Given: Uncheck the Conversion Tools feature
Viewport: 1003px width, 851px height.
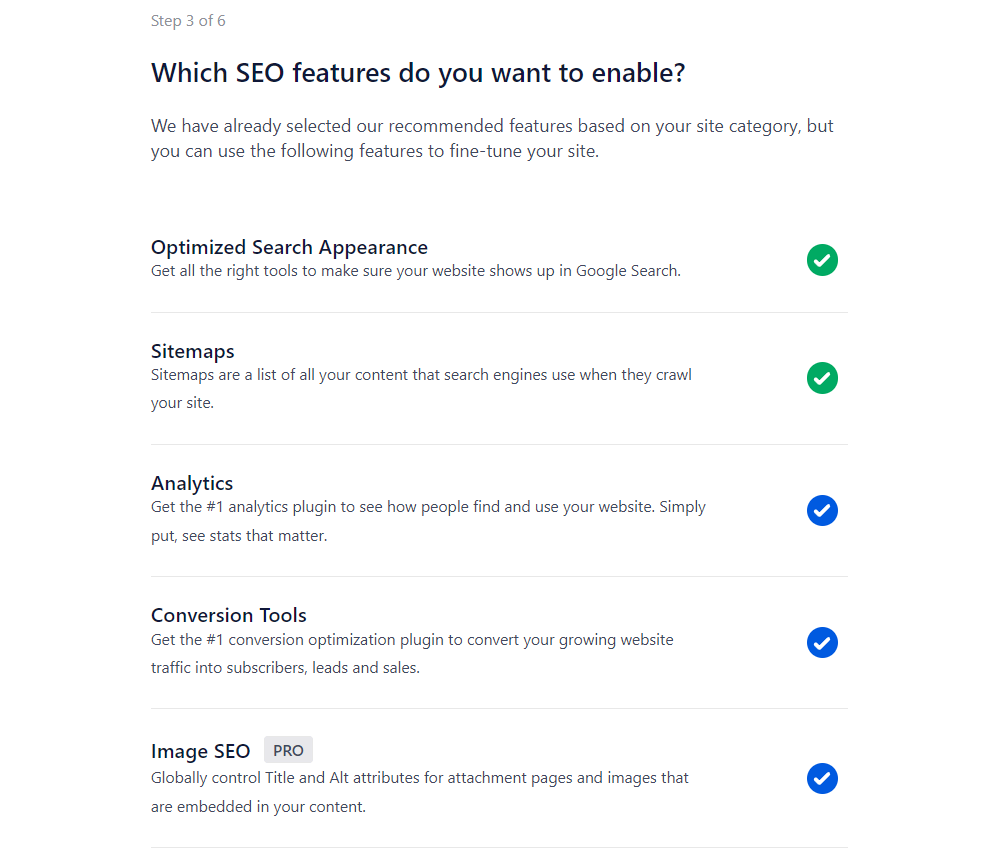Looking at the screenshot, I should [x=822, y=642].
